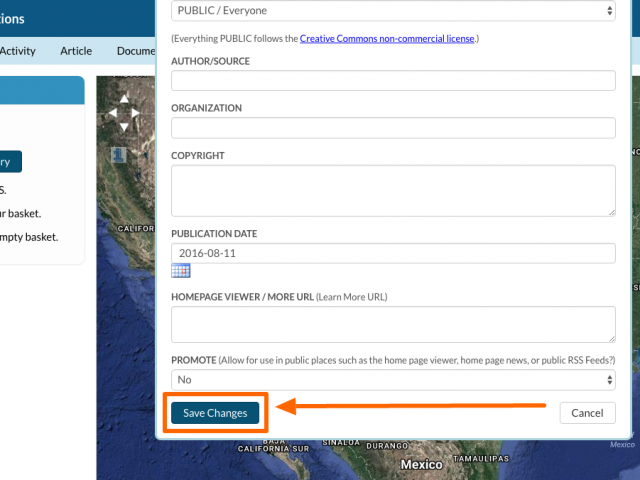Open the Article tab
This screenshot has width=640, height=480.
pyautogui.click(x=76, y=51)
